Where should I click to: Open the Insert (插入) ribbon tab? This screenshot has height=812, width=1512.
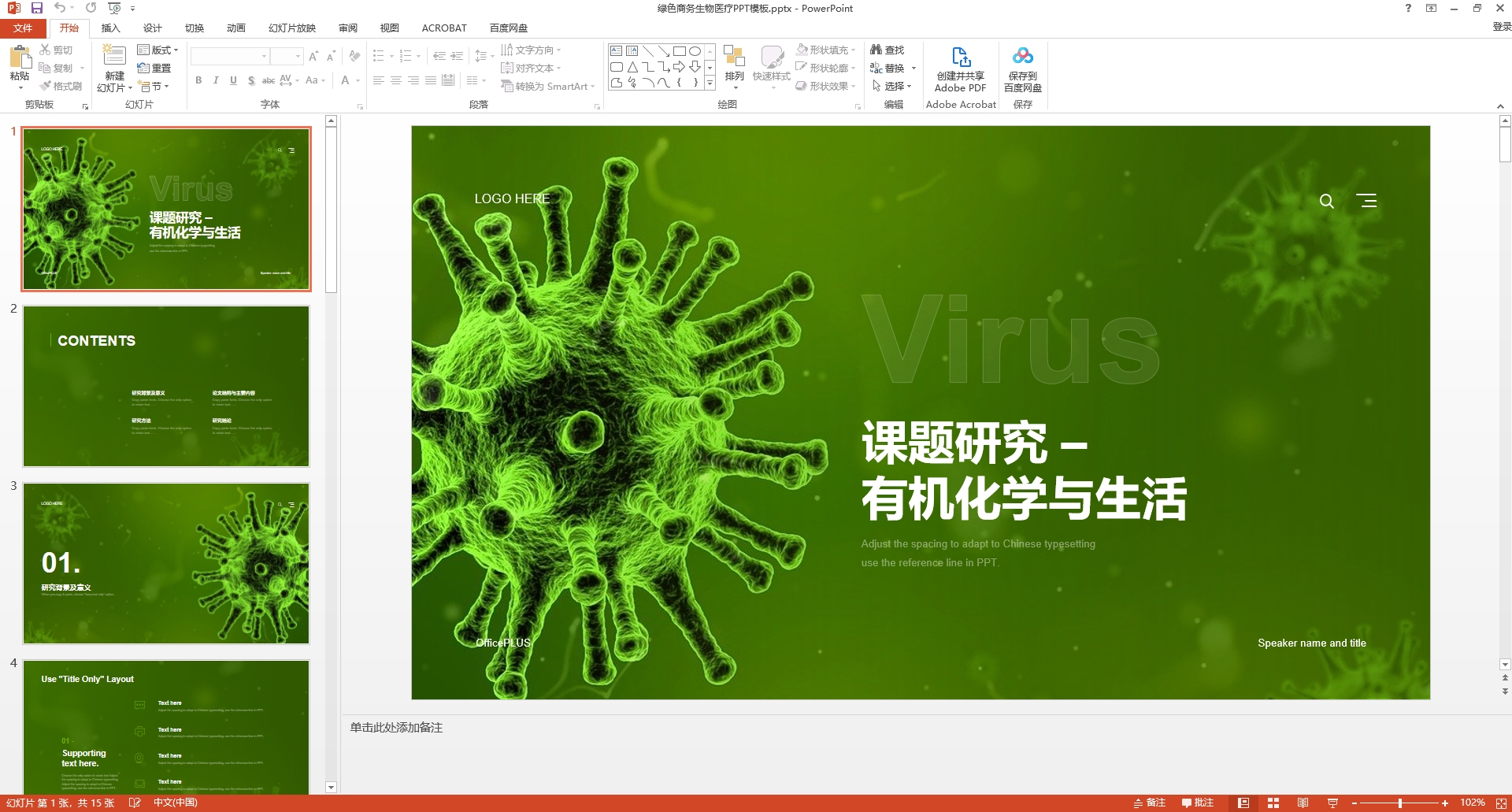click(x=110, y=28)
